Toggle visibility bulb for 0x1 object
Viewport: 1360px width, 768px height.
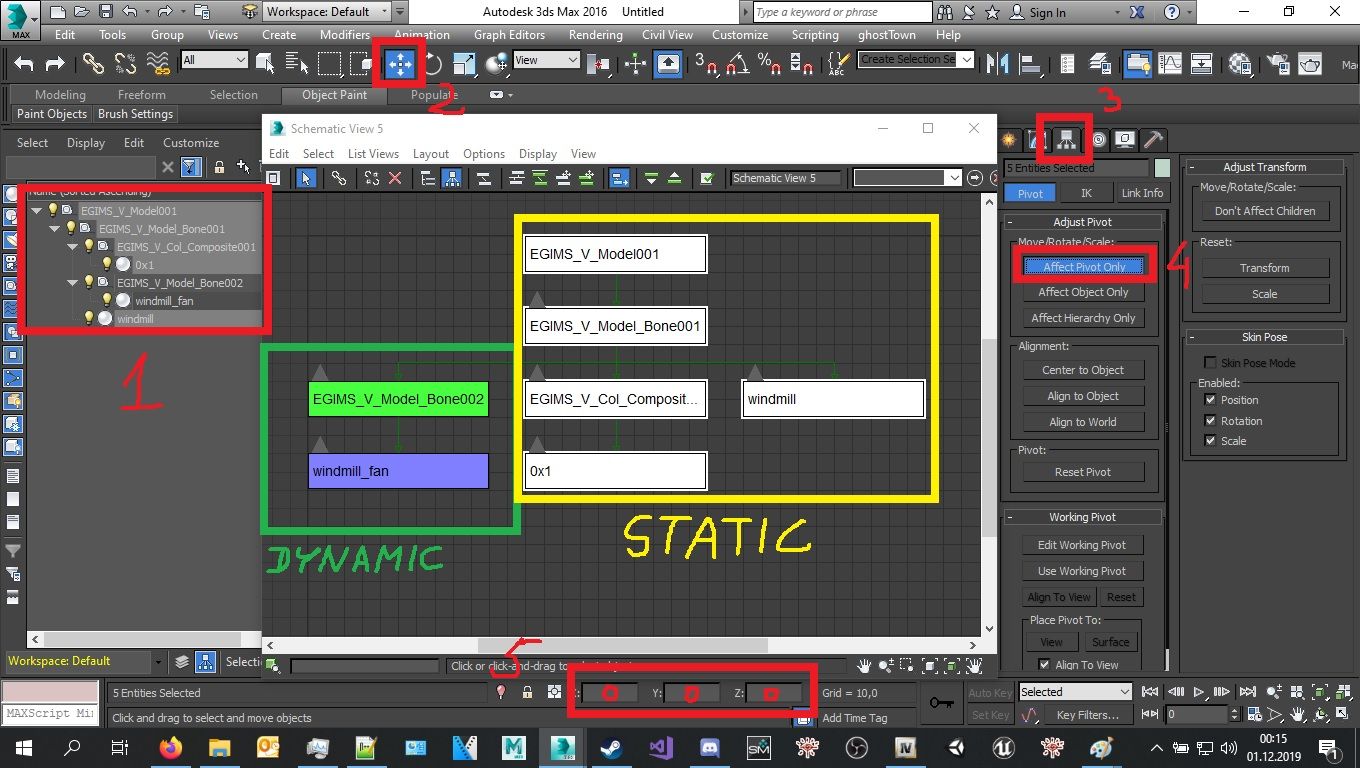pos(107,264)
